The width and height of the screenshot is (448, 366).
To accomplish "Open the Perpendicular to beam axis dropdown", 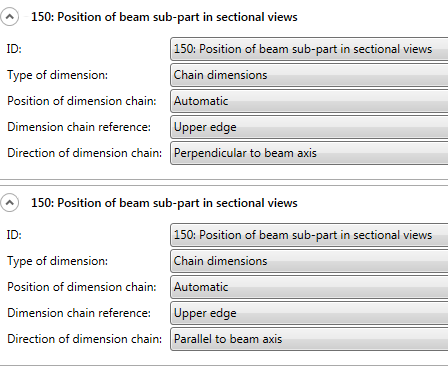I will pyautogui.click(x=309, y=153).
